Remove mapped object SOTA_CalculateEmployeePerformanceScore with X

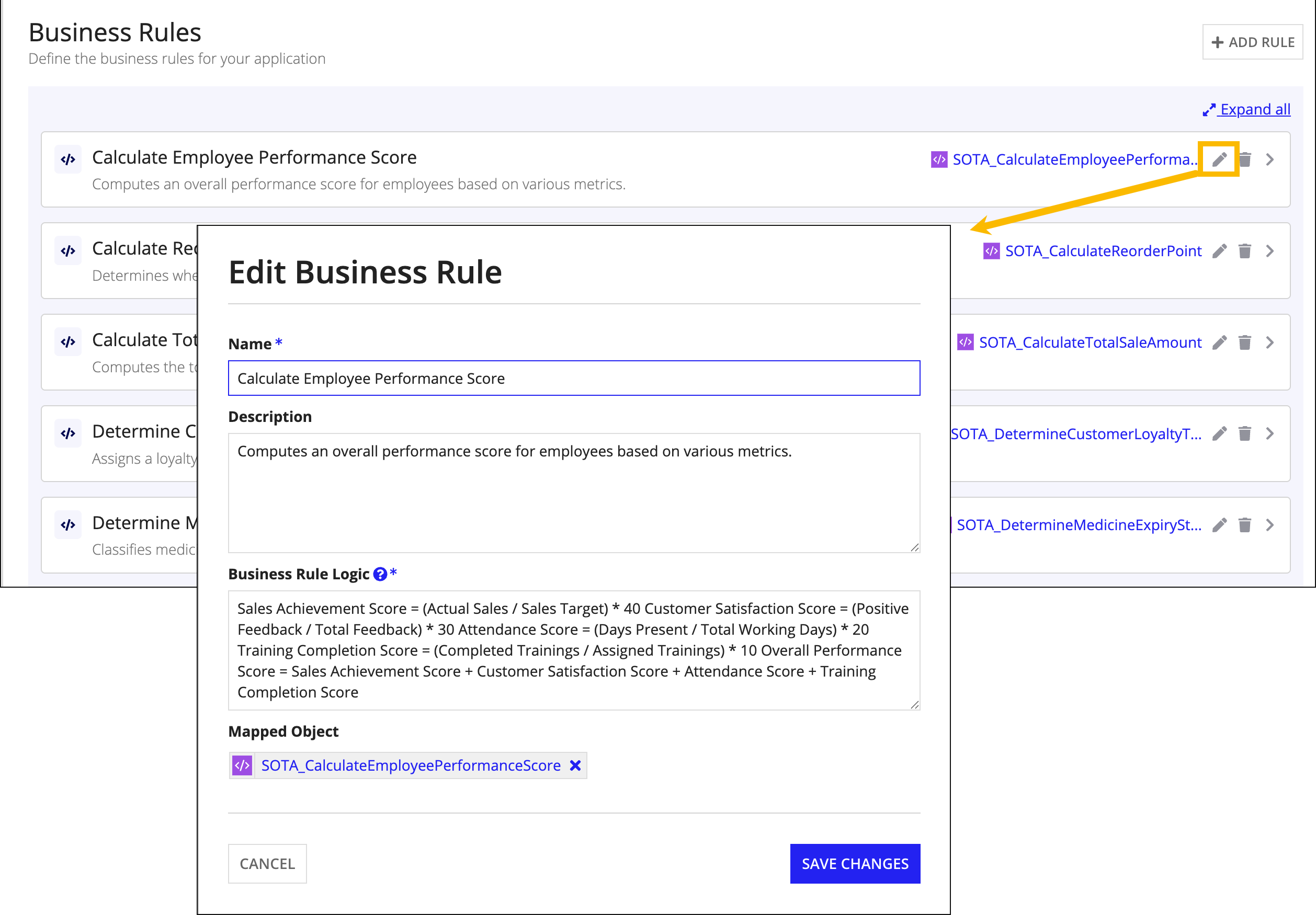point(575,765)
